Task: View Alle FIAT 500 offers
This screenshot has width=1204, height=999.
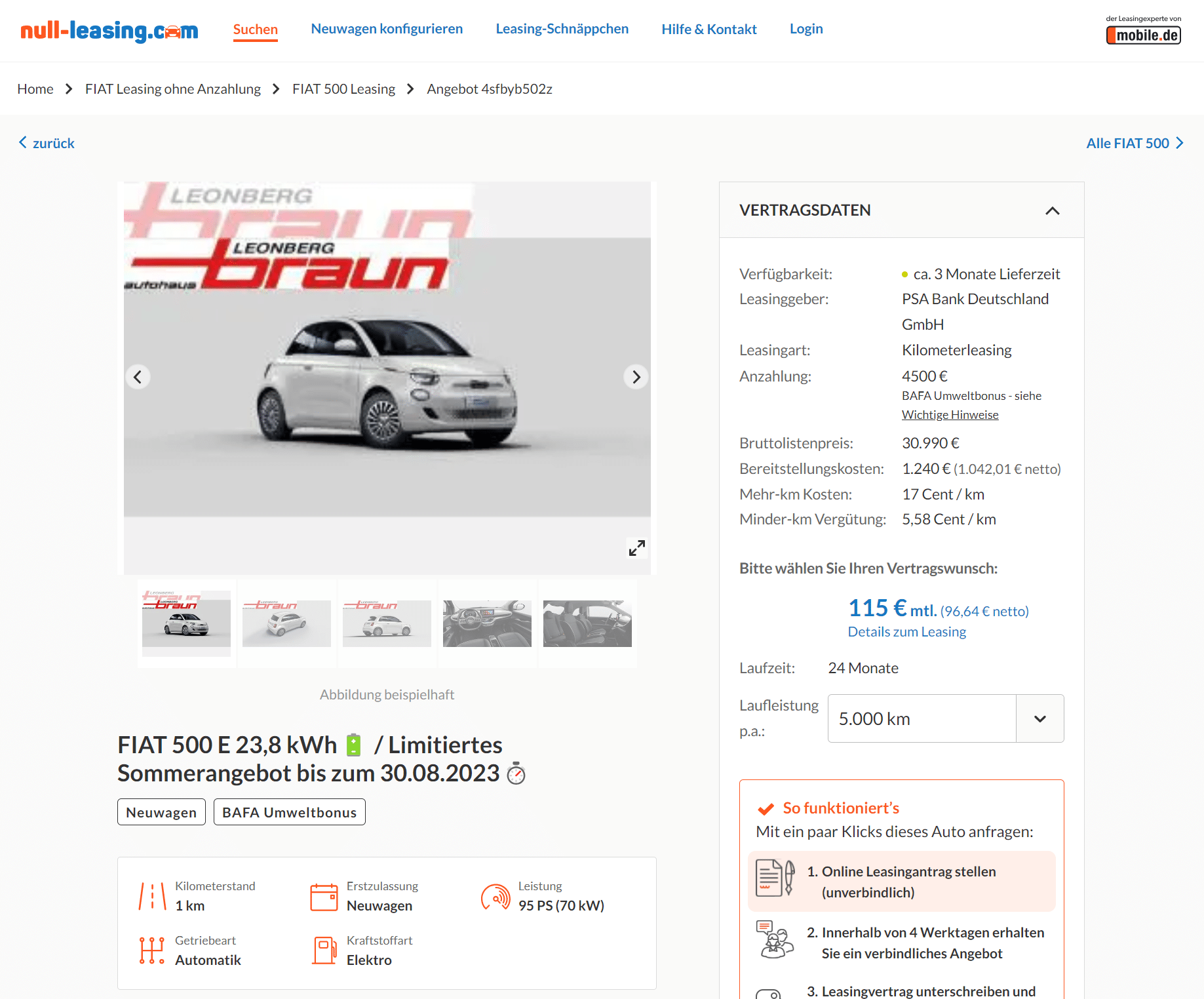Action: click(1135, 143)
